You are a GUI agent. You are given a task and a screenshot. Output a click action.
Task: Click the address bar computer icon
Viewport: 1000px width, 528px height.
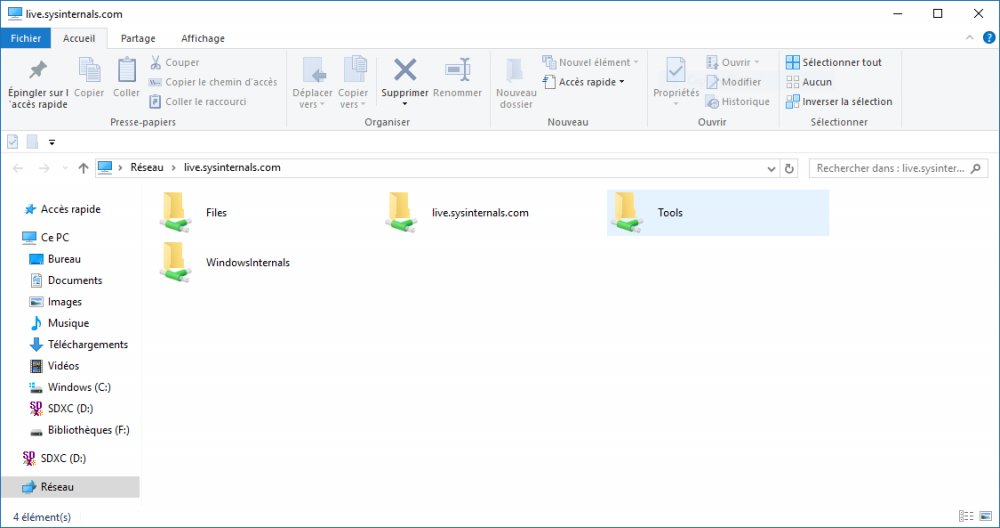click(x=105, y=168)
